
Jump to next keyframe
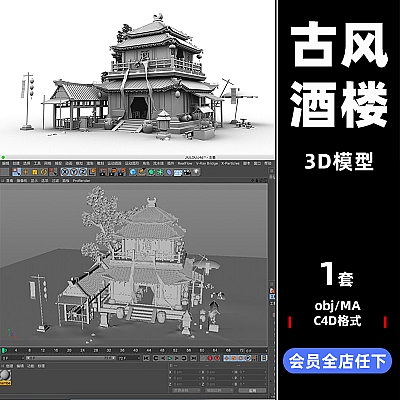[x=184, y=358]
